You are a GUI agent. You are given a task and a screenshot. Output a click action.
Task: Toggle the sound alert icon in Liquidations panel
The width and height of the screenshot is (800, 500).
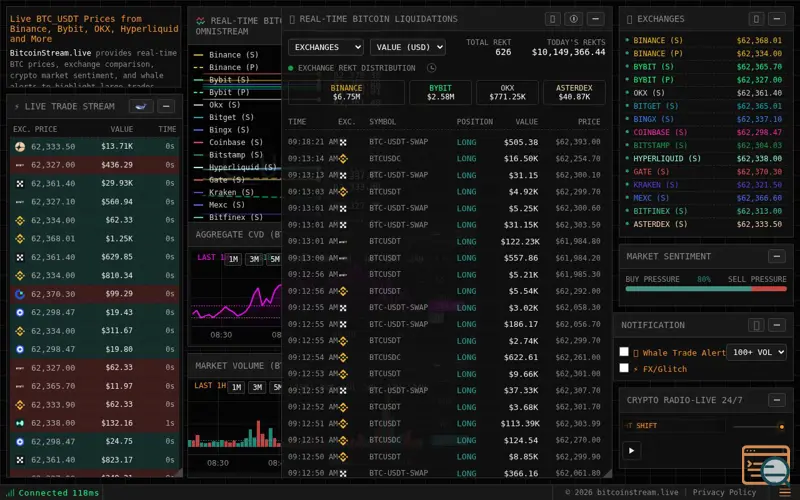pos(573,19)
